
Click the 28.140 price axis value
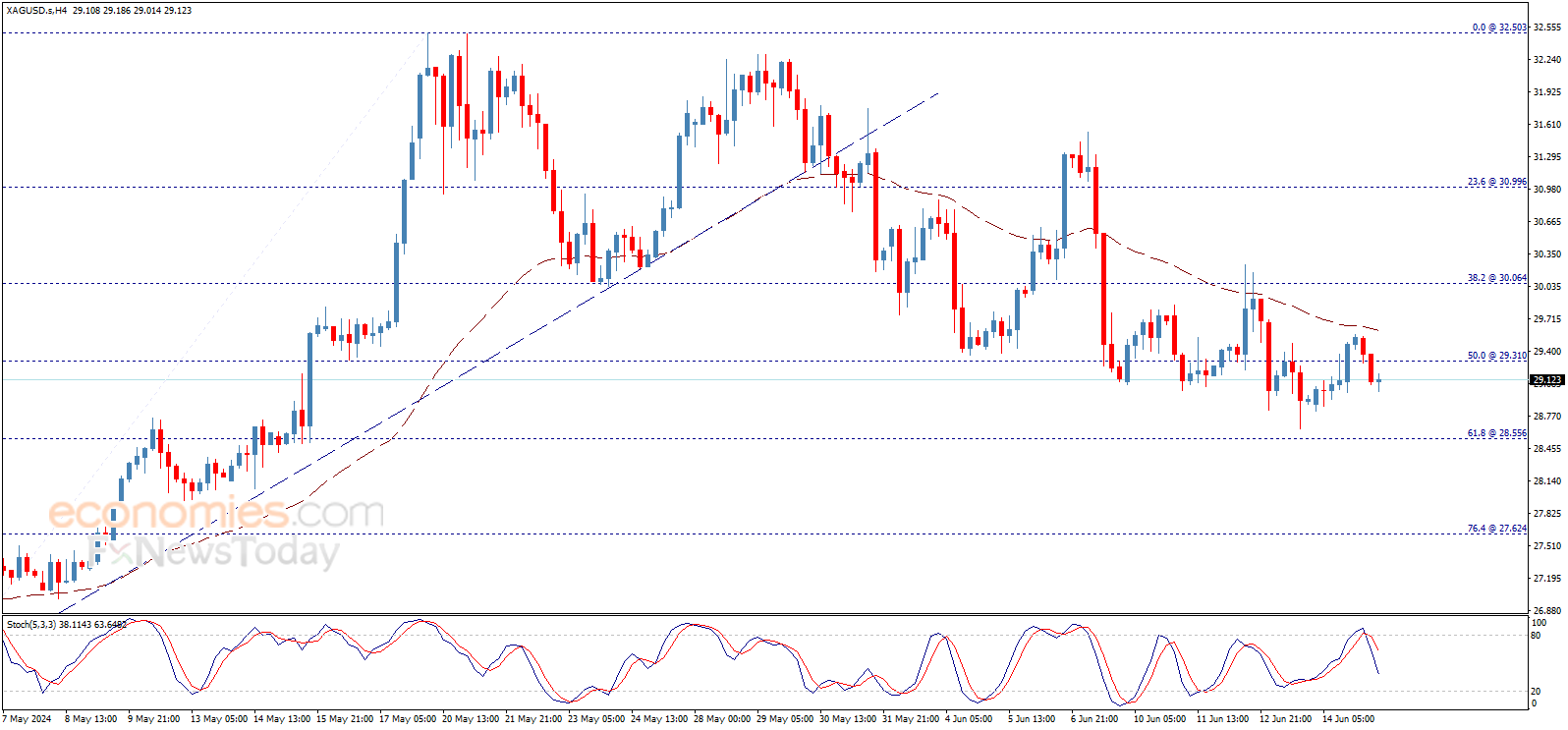(x=1546, y=481)
